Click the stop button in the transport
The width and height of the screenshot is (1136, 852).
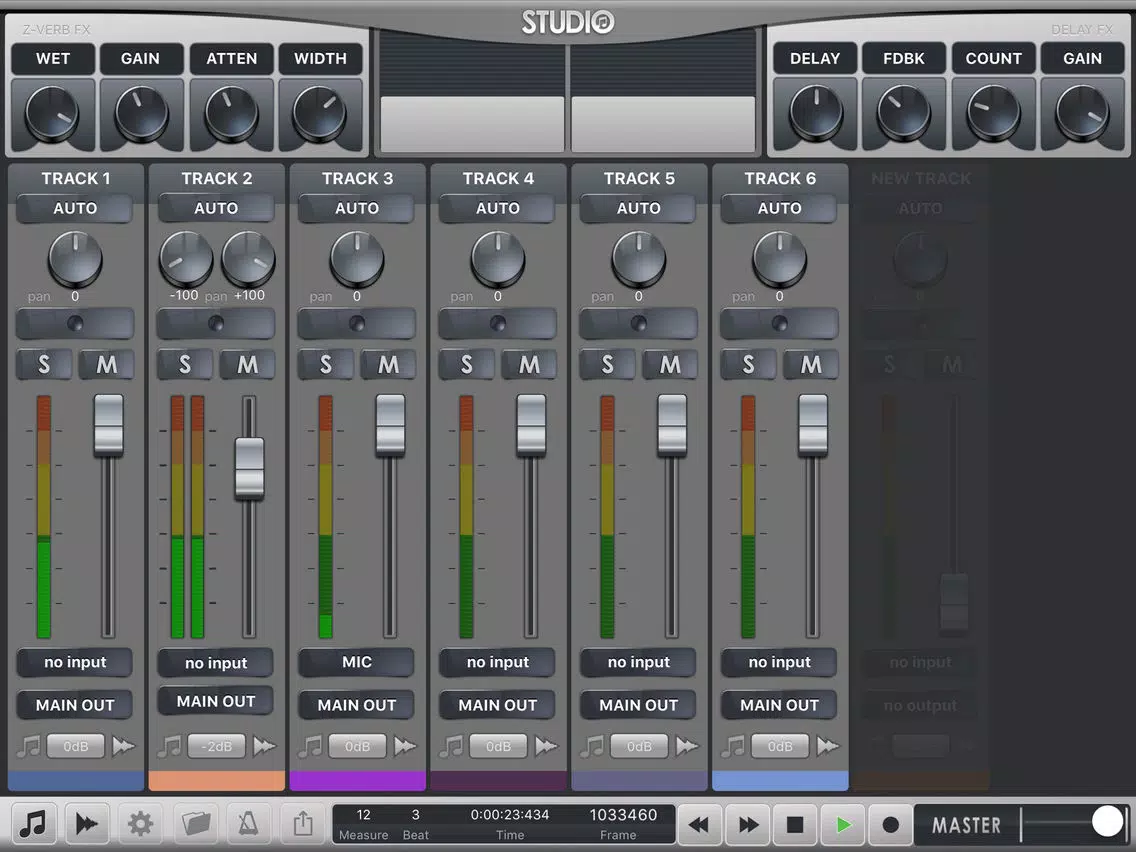(x=795, y=824)
